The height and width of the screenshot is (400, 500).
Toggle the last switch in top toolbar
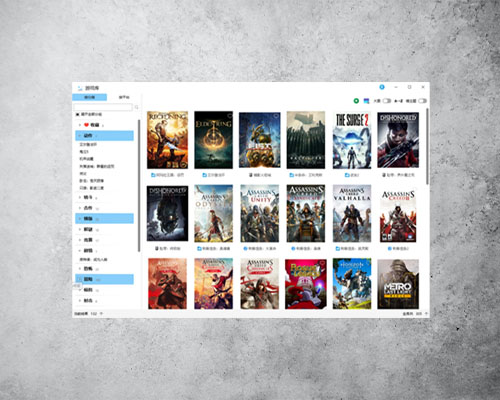pos(422,101)
